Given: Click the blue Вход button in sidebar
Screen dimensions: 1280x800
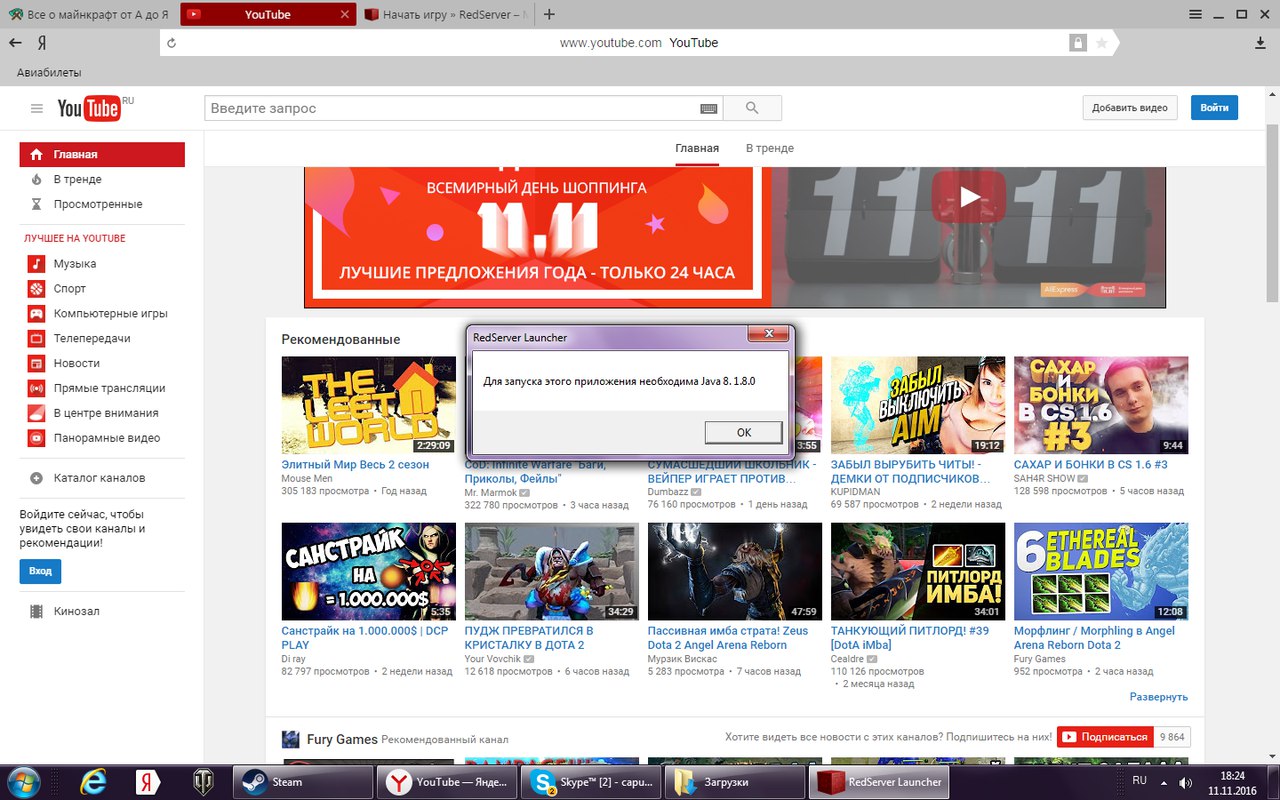Looking at the screenshot, I should coord(40,571).
